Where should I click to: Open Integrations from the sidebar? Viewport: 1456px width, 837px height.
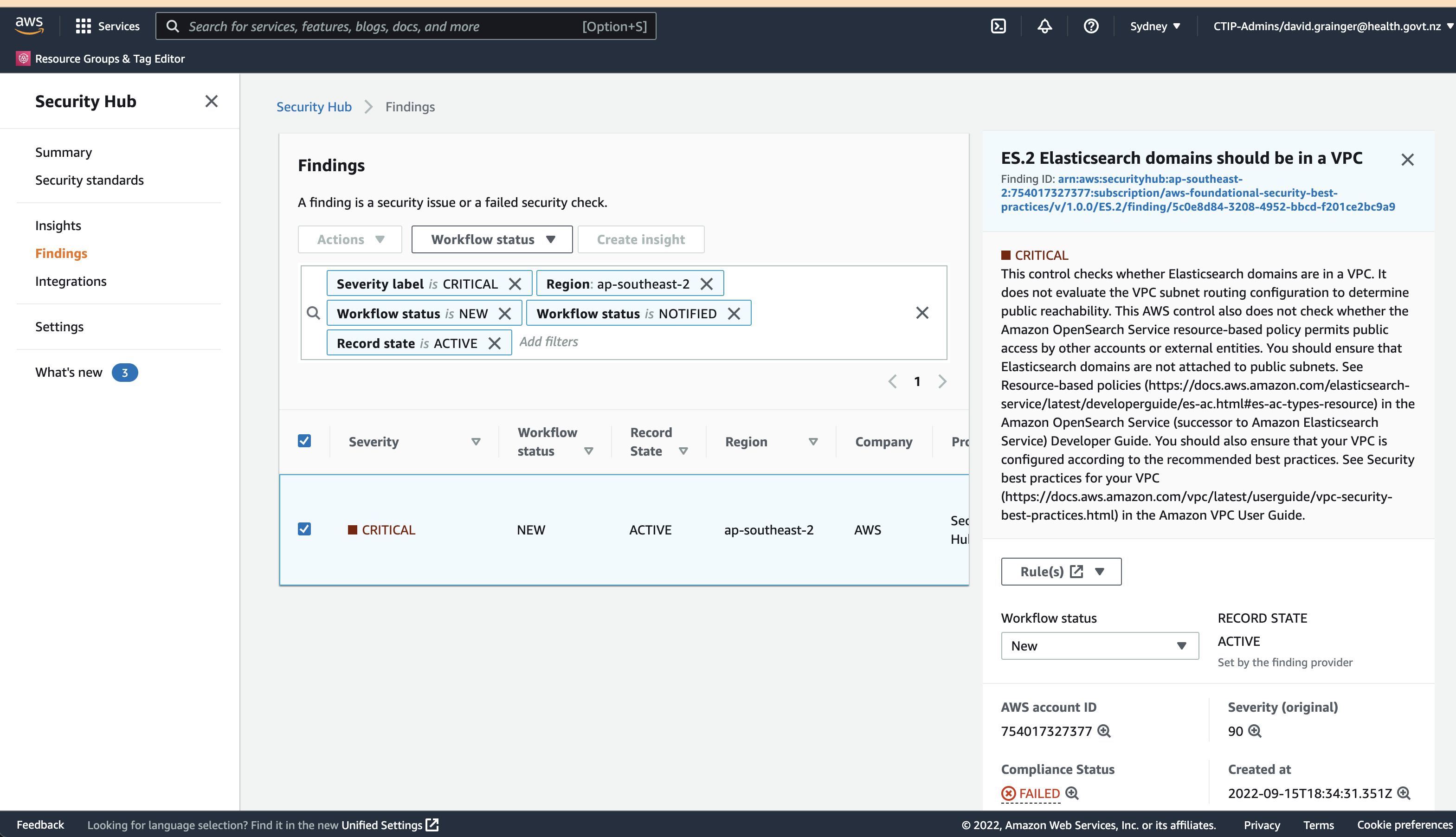pos(71,281)
